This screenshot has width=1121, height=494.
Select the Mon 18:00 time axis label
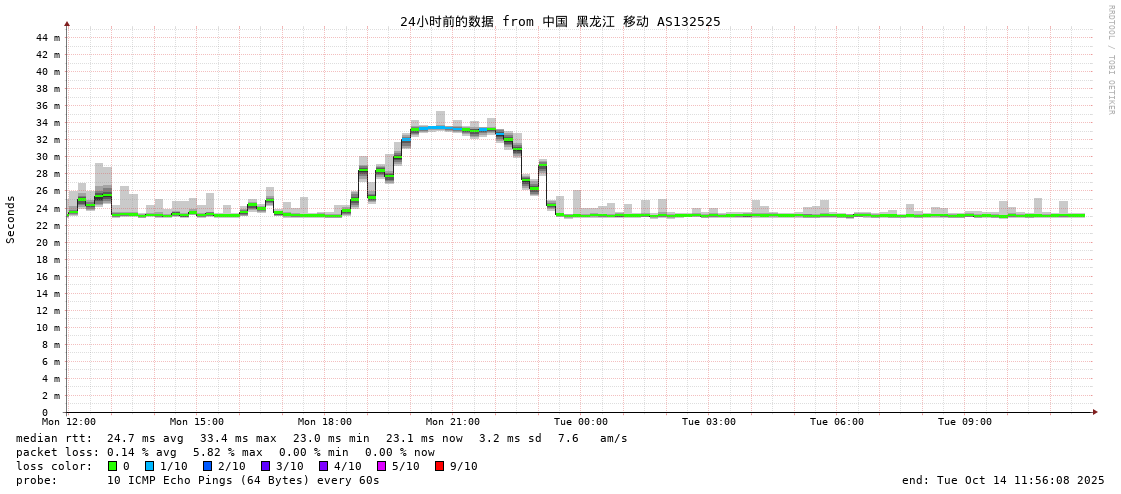click(x=325, y=422)
